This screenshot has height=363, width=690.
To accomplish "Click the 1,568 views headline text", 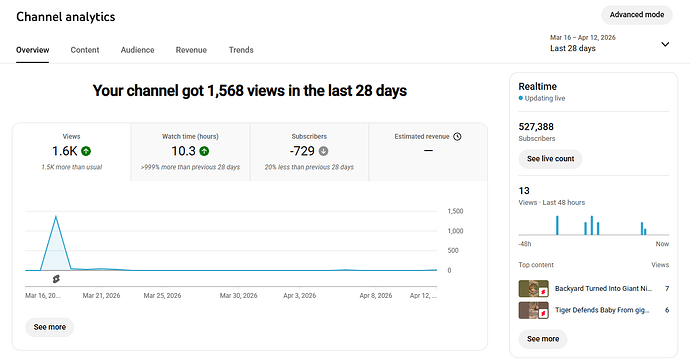I will pyautogui.click(x=250, y=91).
